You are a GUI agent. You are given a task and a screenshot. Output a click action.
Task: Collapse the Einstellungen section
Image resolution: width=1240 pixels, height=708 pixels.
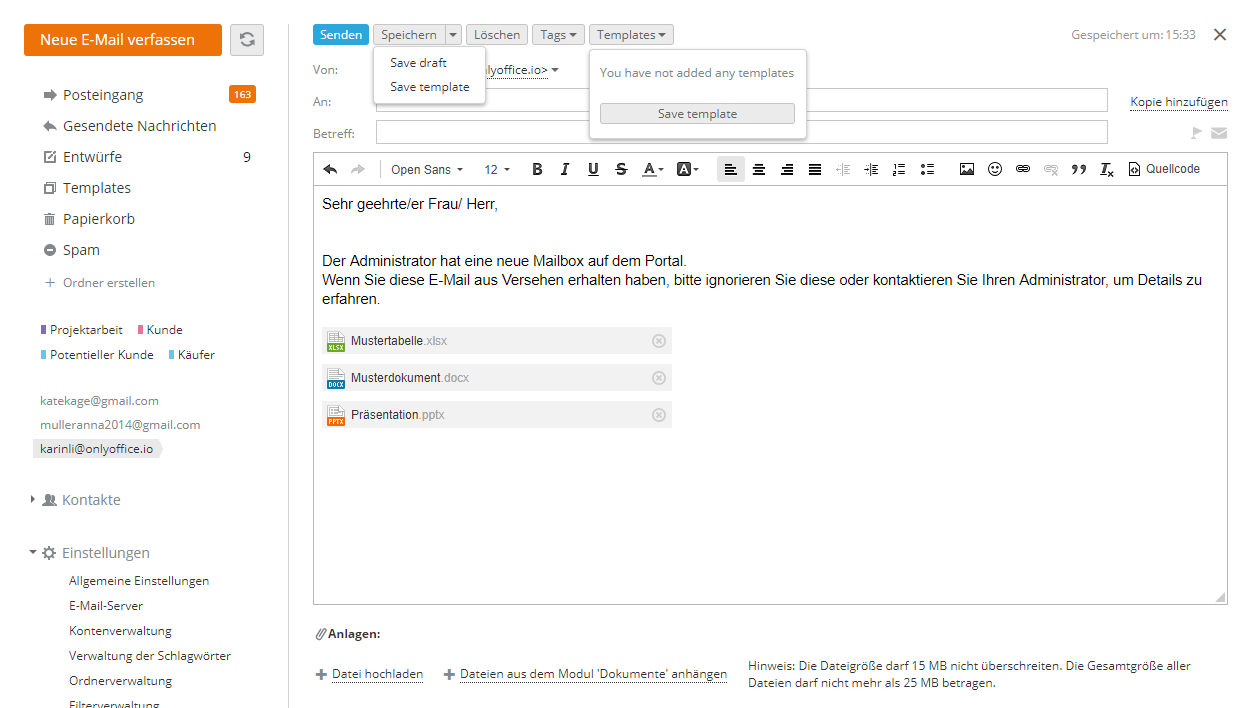[34, 553]
